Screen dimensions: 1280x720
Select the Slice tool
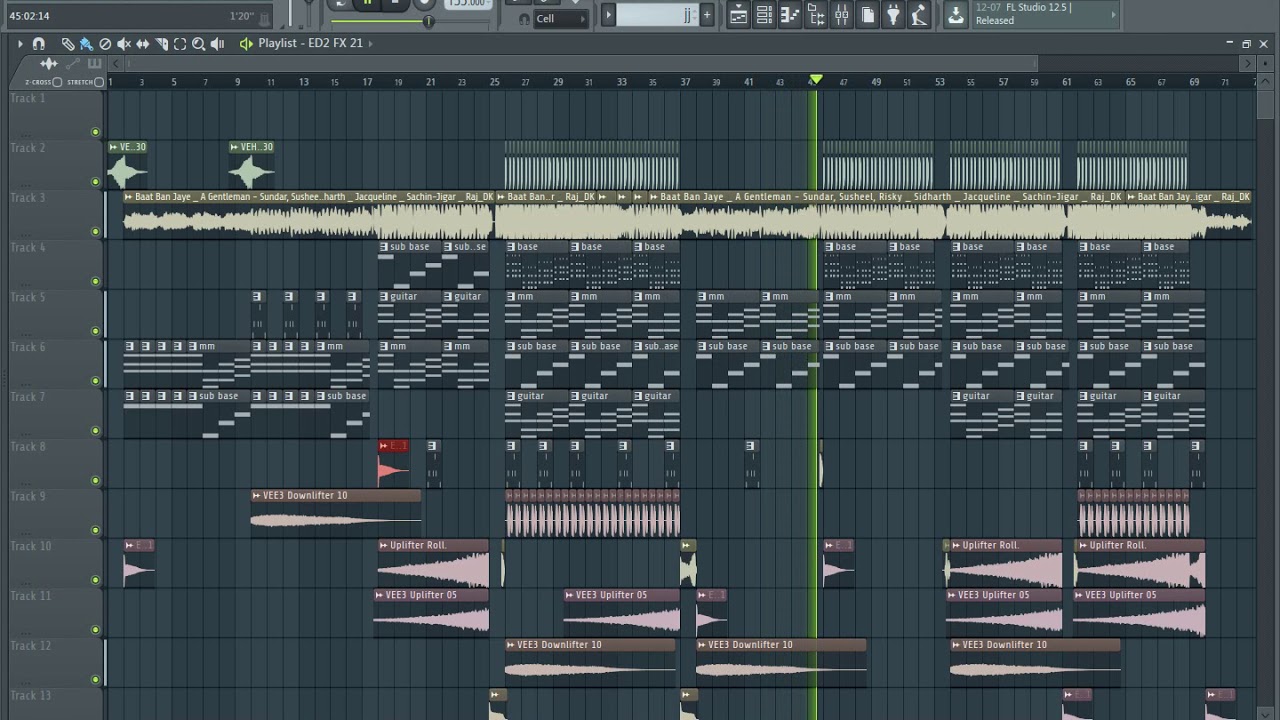pyautogui.click(x=161, y=44)
